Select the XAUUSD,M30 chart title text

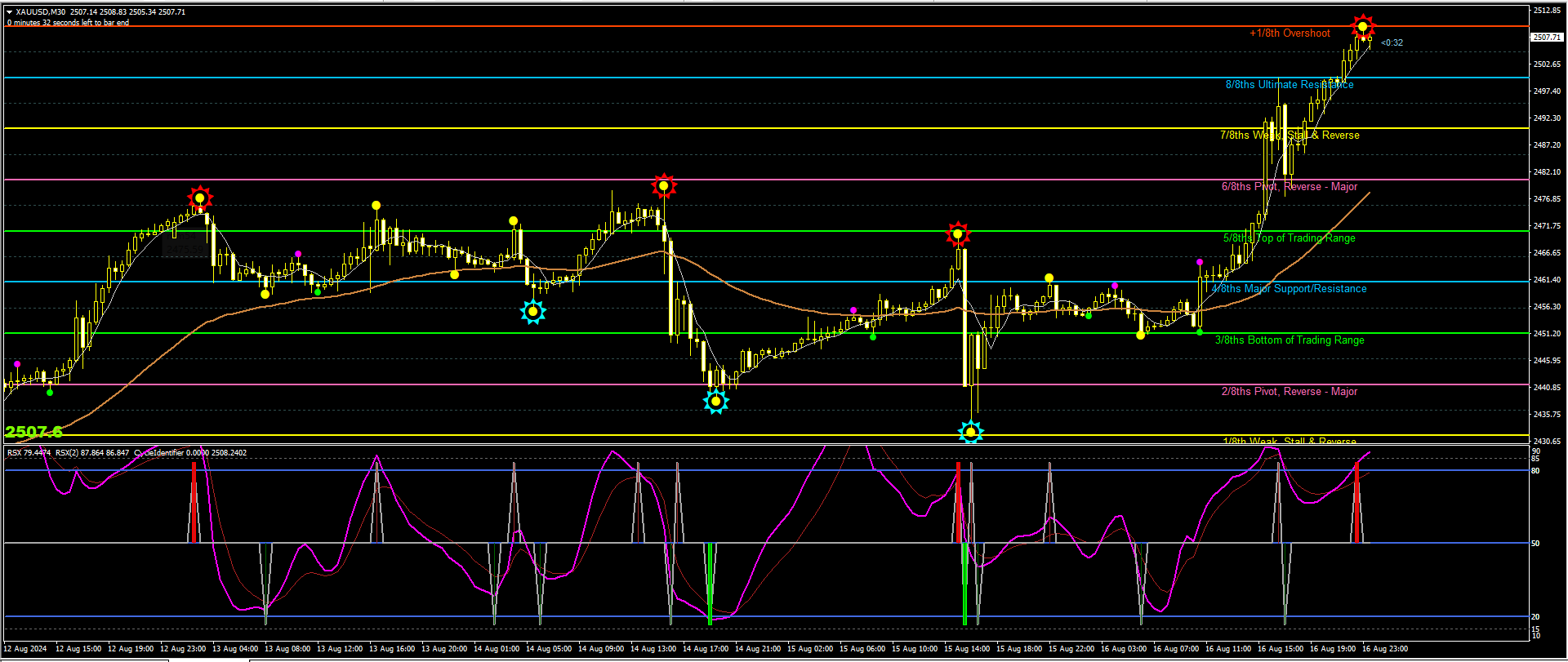[x=41, y=12]
